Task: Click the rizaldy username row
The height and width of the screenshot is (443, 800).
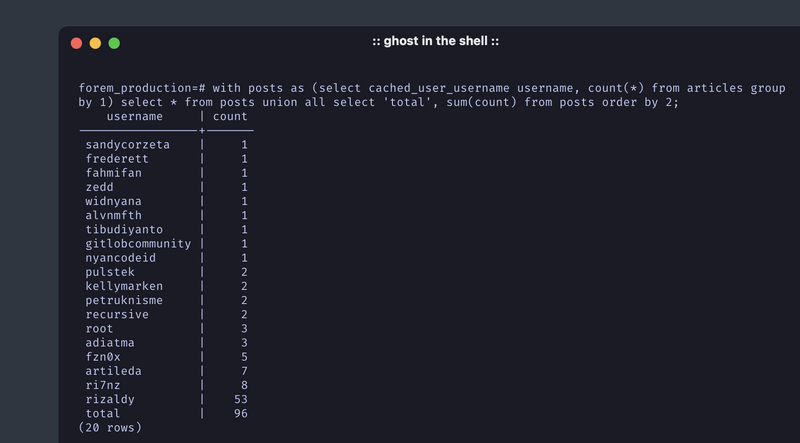Action: [x=110, y=399]
